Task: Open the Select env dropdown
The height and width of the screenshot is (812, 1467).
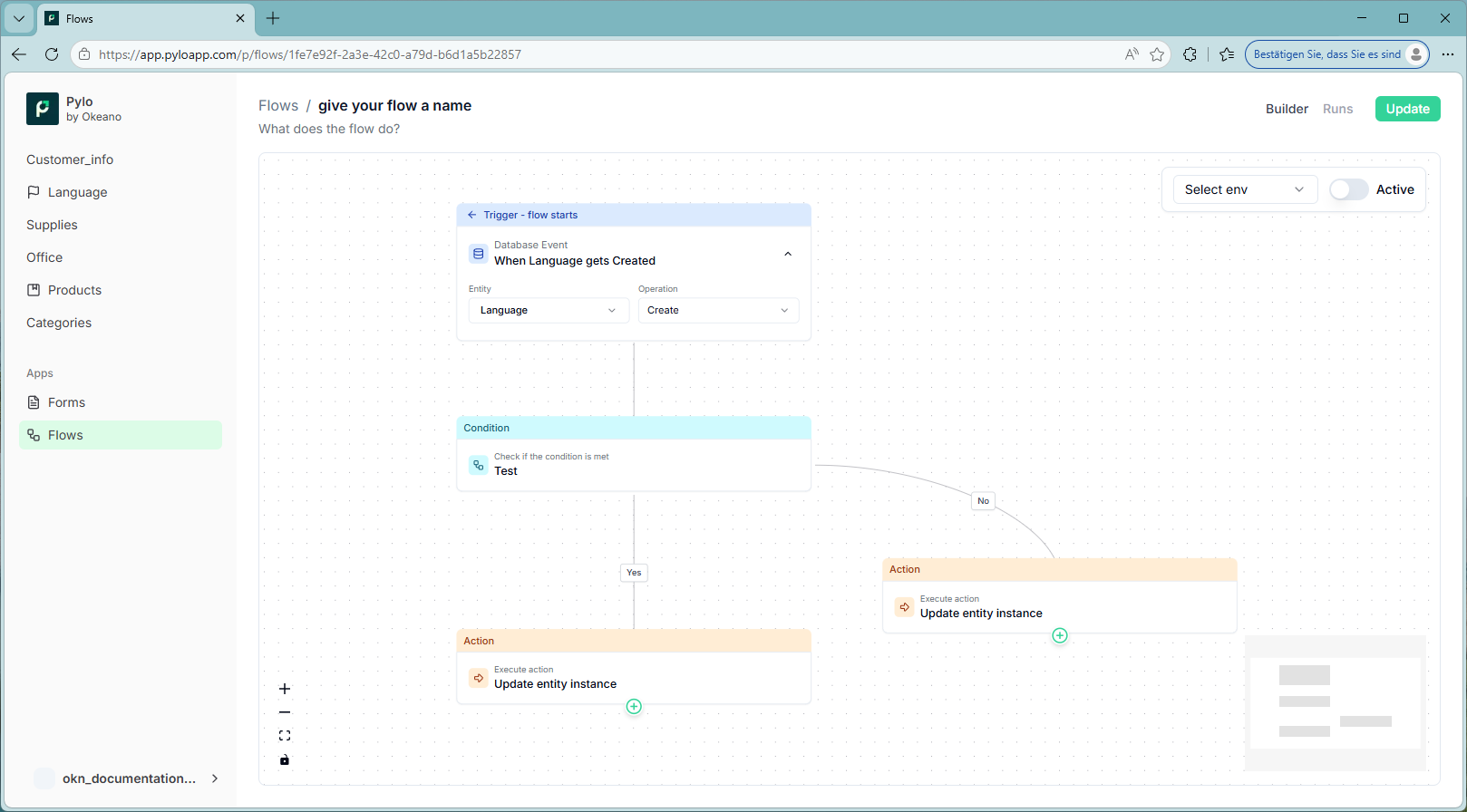Action: [x=1243, y=189]
